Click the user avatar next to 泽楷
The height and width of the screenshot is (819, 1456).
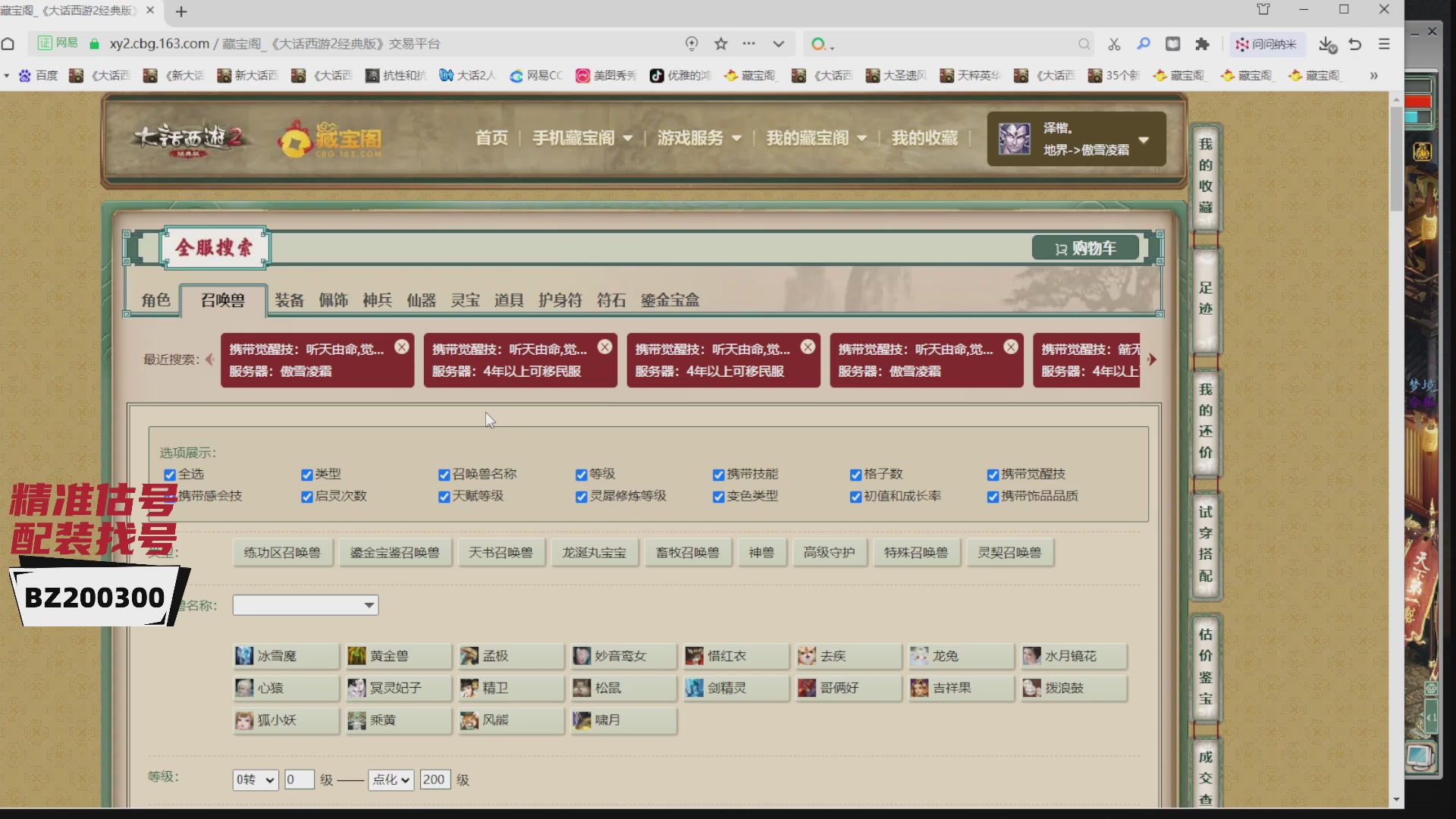(1016, 139)
